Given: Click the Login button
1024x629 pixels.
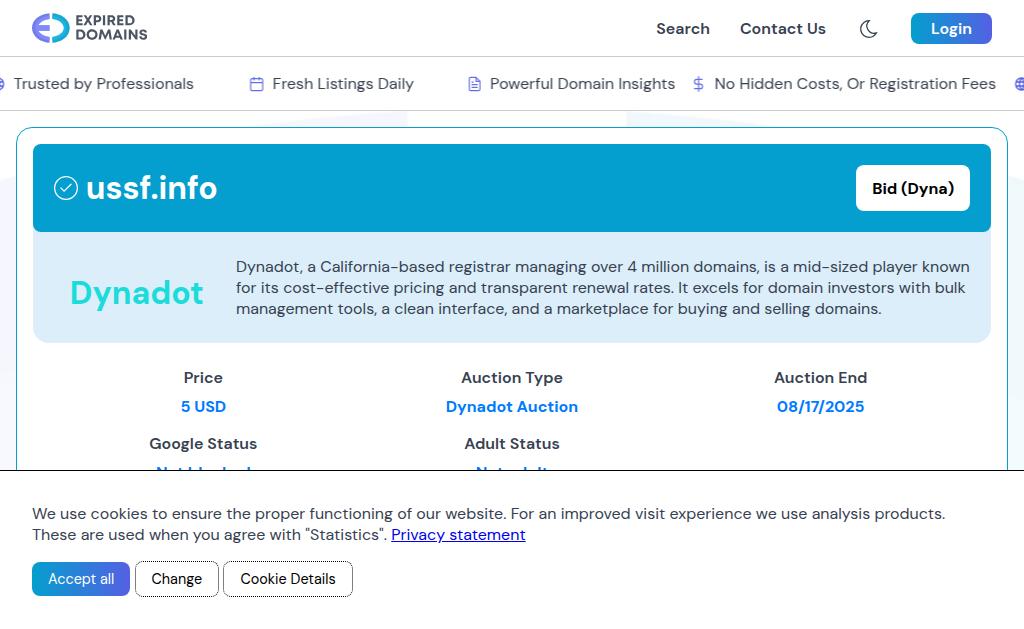Looking at the screenshot, I should click(x=951, y=29).
